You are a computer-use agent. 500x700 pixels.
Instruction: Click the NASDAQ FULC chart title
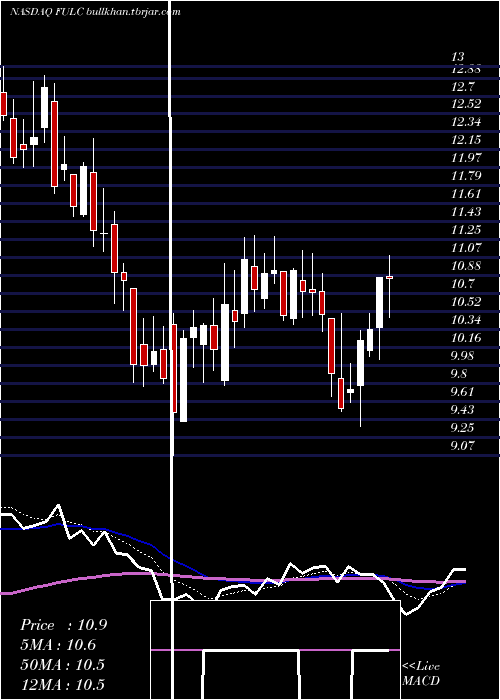click(x=95, y=12)
